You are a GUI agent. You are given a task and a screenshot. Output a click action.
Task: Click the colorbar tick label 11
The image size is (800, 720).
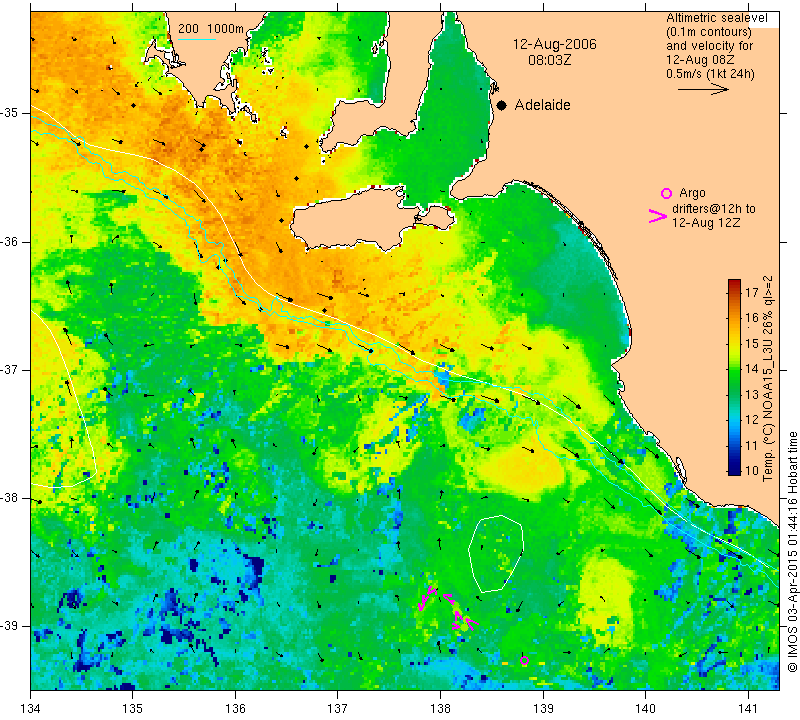pos(752,445)
